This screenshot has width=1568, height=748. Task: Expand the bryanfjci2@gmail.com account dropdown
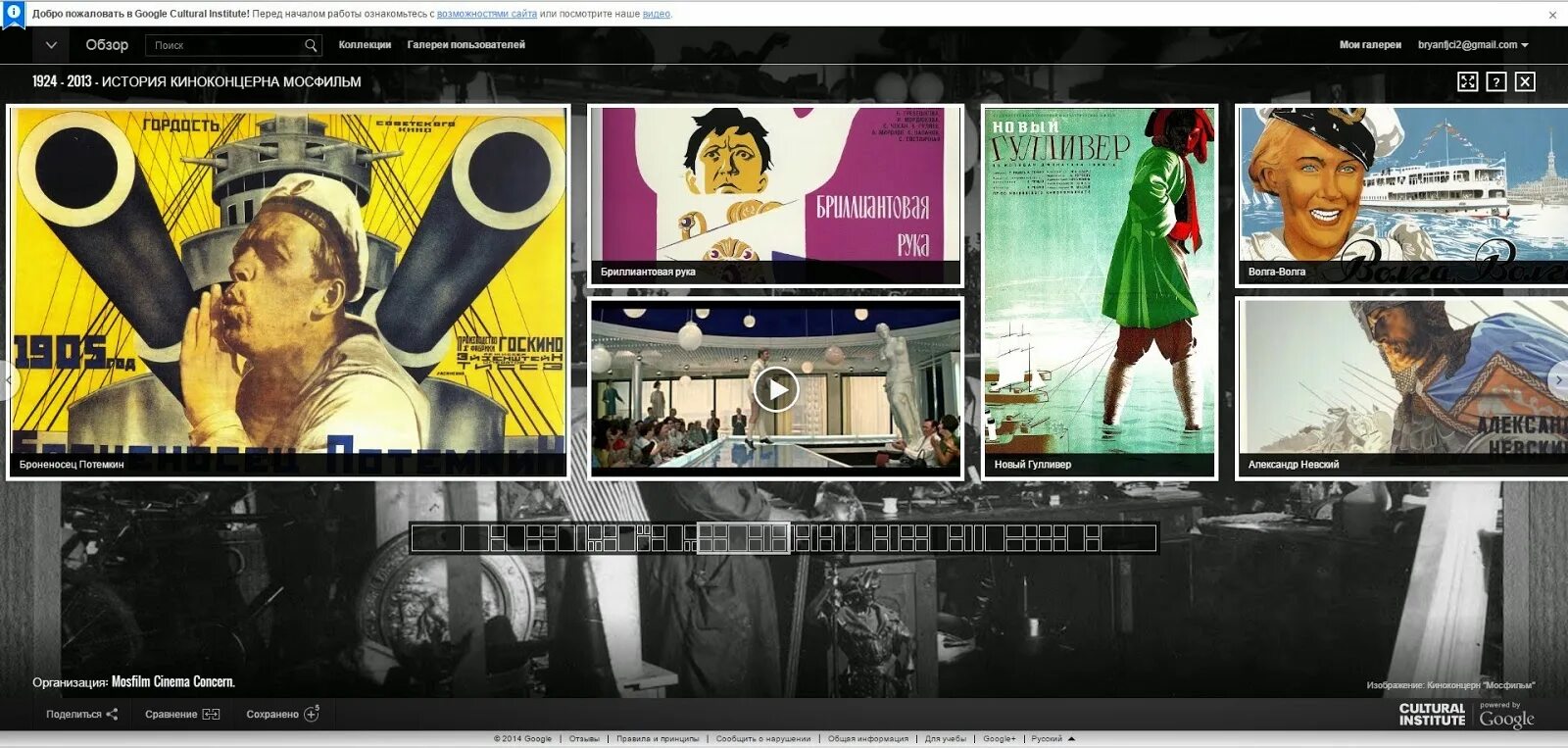click(1473, 45)
